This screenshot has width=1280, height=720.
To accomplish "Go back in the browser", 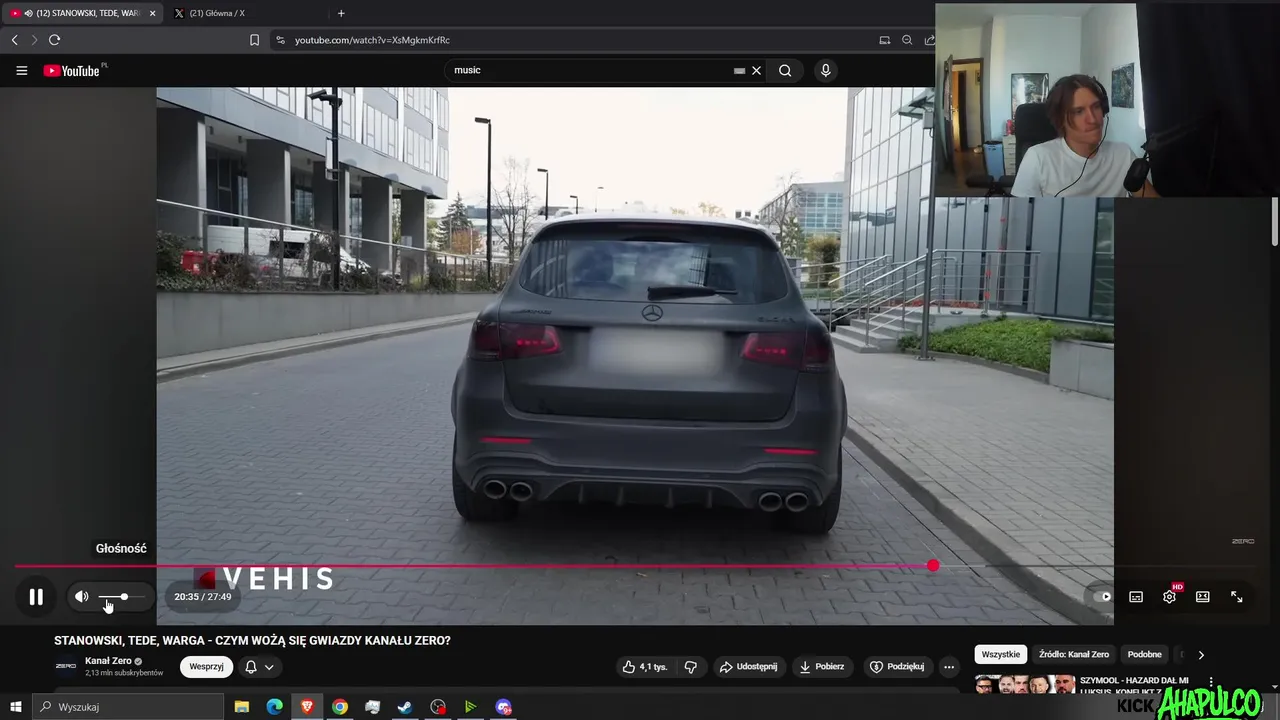I will (x=14, y=40).
